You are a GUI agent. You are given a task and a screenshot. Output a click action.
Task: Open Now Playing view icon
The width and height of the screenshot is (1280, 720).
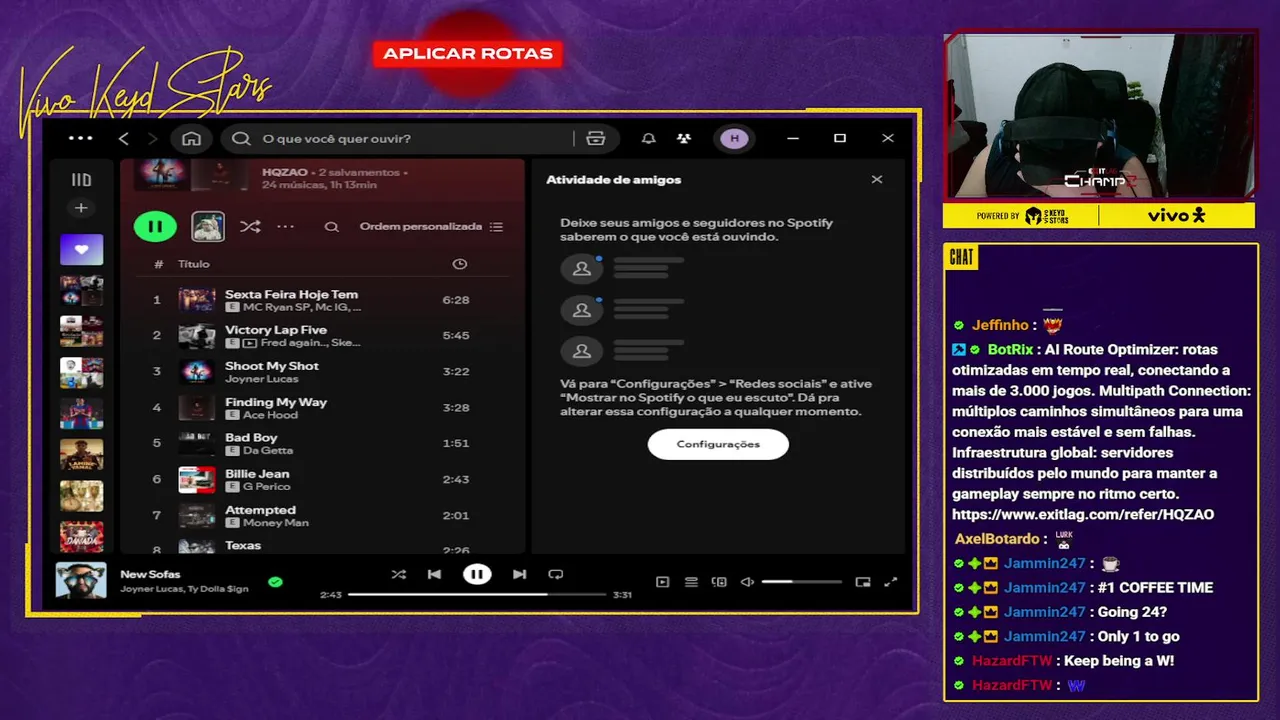(662, 582)
